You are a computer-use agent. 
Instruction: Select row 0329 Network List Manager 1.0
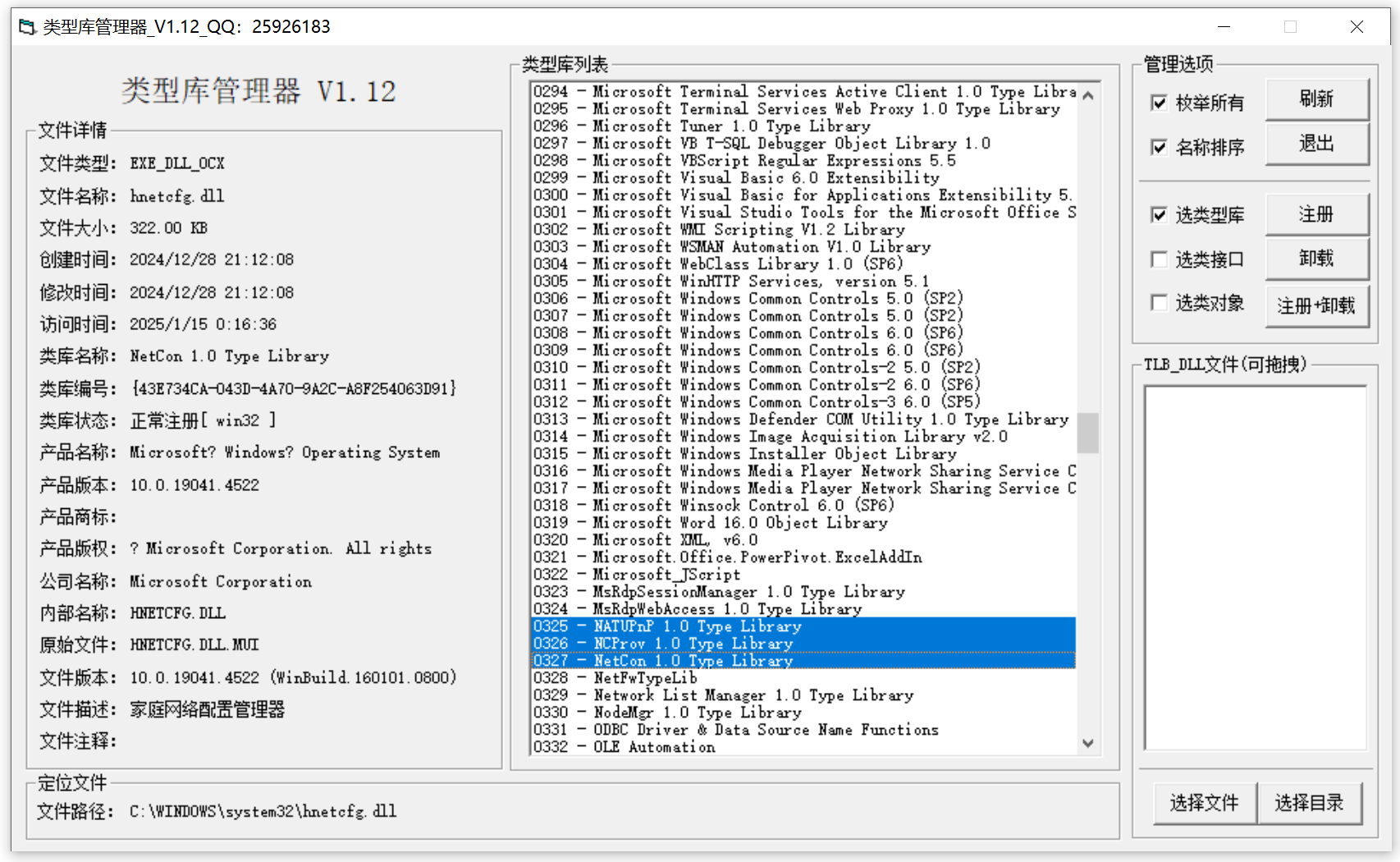click(803, 695)
